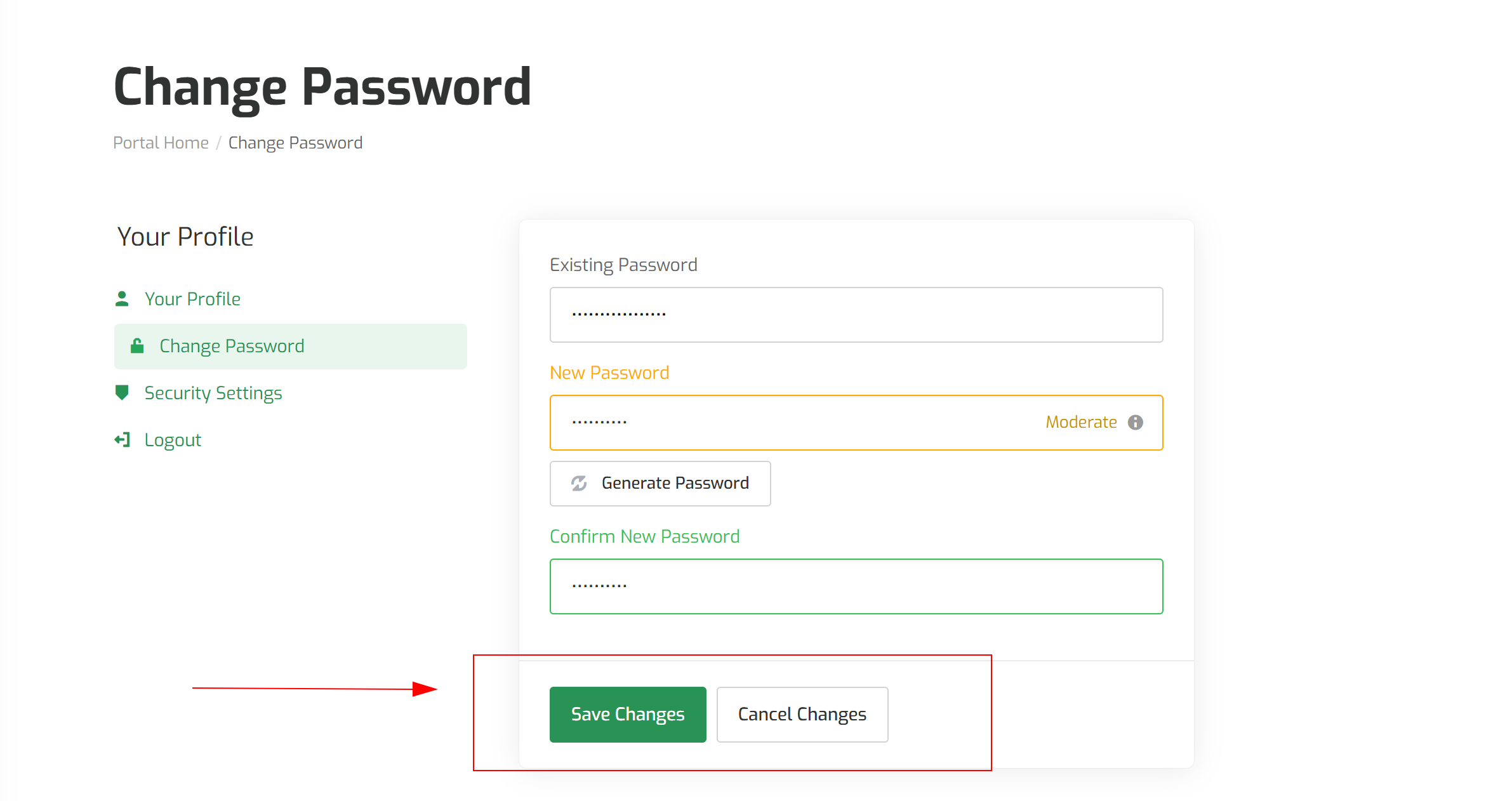This screenshot has width=1512, height=801.
Task: Go to Portal Home breadcrumb link
Action: pos(161,143)
